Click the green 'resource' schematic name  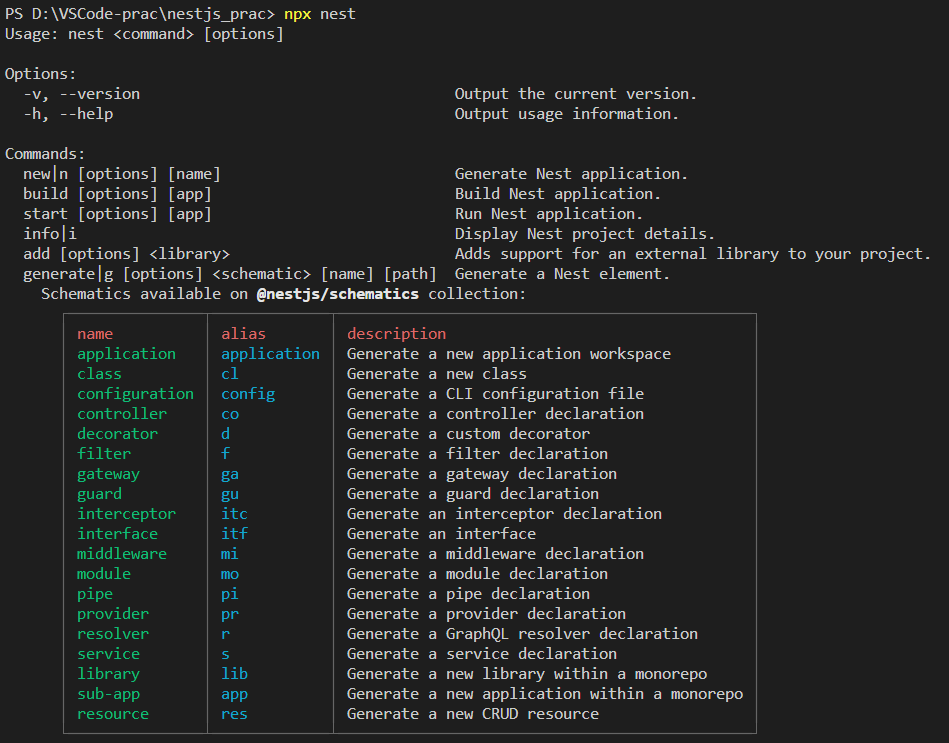pos(113,714)
